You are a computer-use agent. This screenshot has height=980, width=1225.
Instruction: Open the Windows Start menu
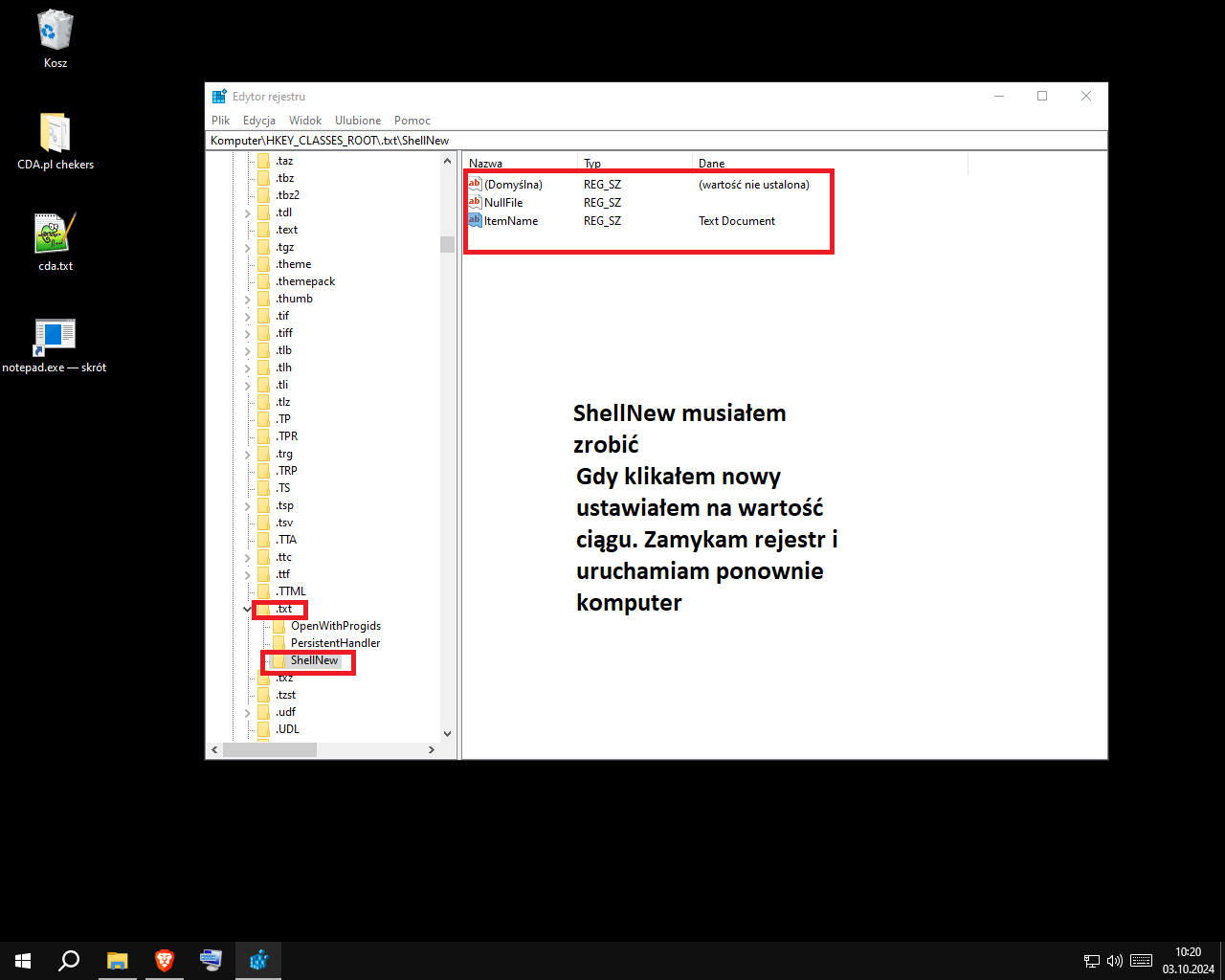point(23,961)
